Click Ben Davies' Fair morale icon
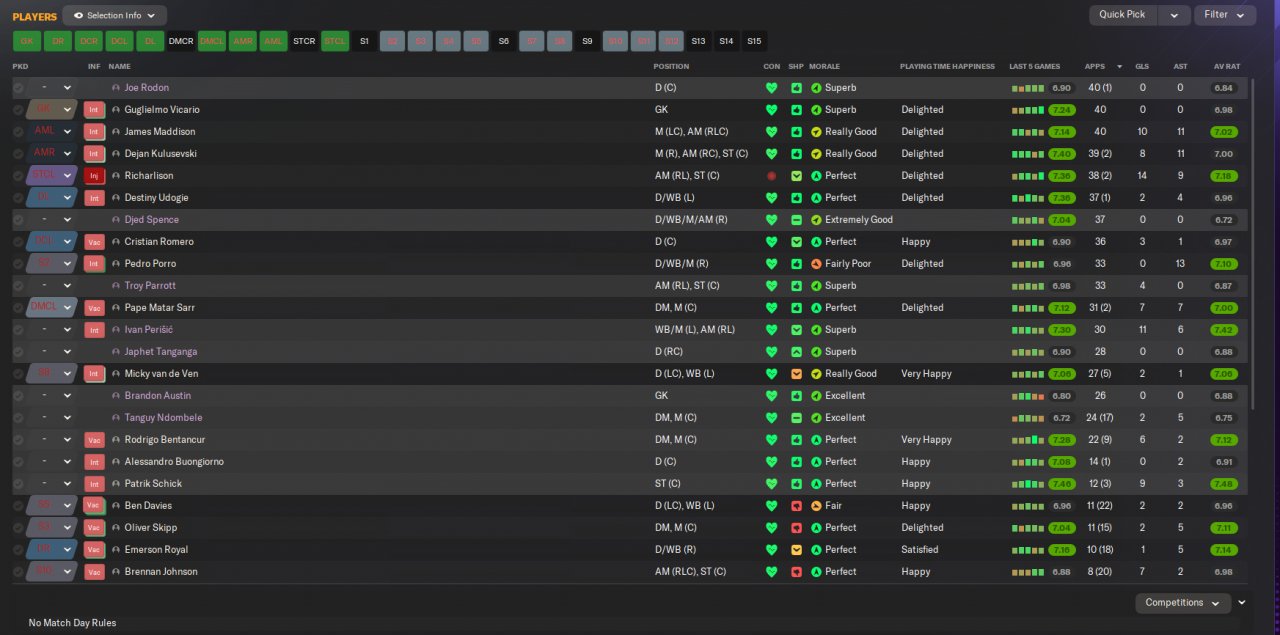 pos(816,506)
